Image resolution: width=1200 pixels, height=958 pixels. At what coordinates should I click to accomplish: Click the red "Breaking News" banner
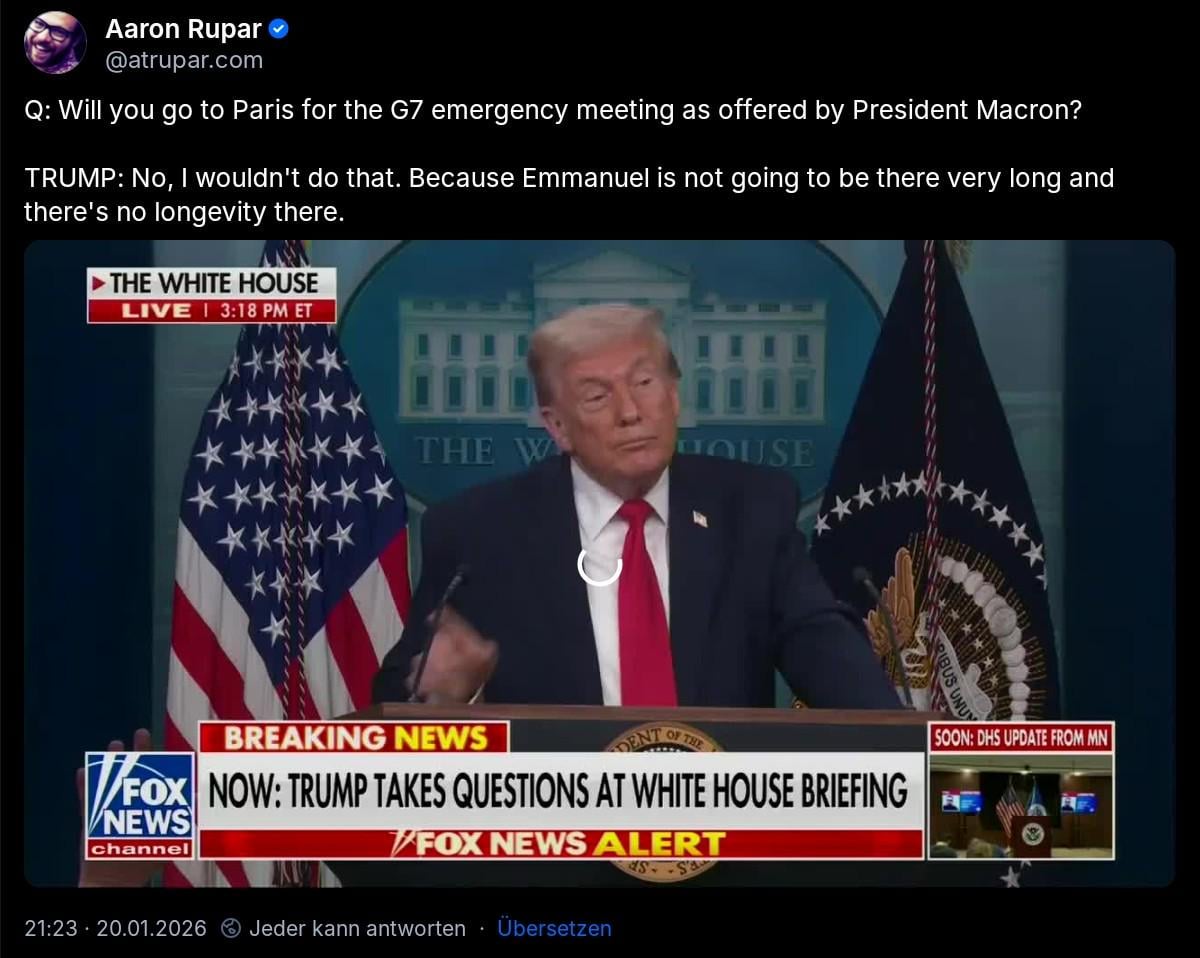[x=354, y=738]
